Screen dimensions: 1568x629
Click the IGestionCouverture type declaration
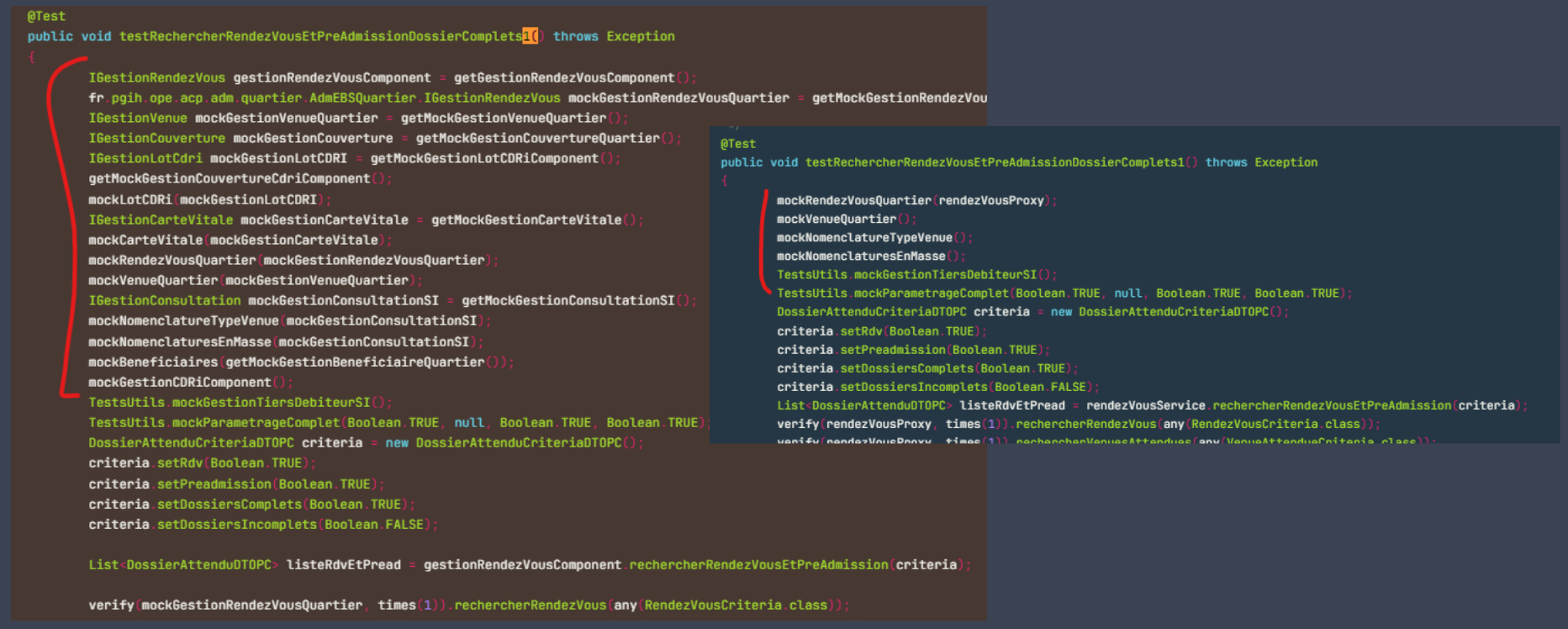click(156, 138)
